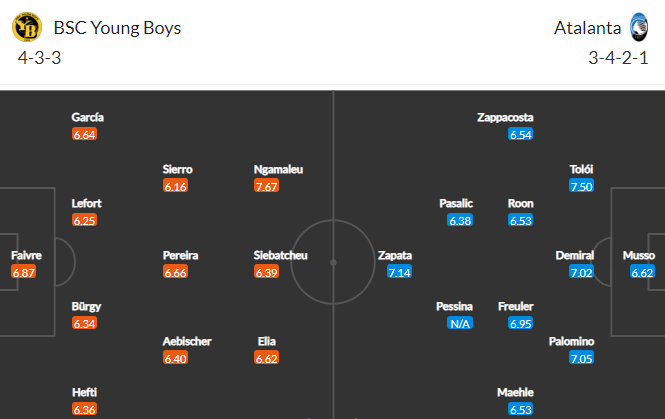Click player name Siebatcheu
This screenshot has height=419, width=665.
(x=280, y=255)
